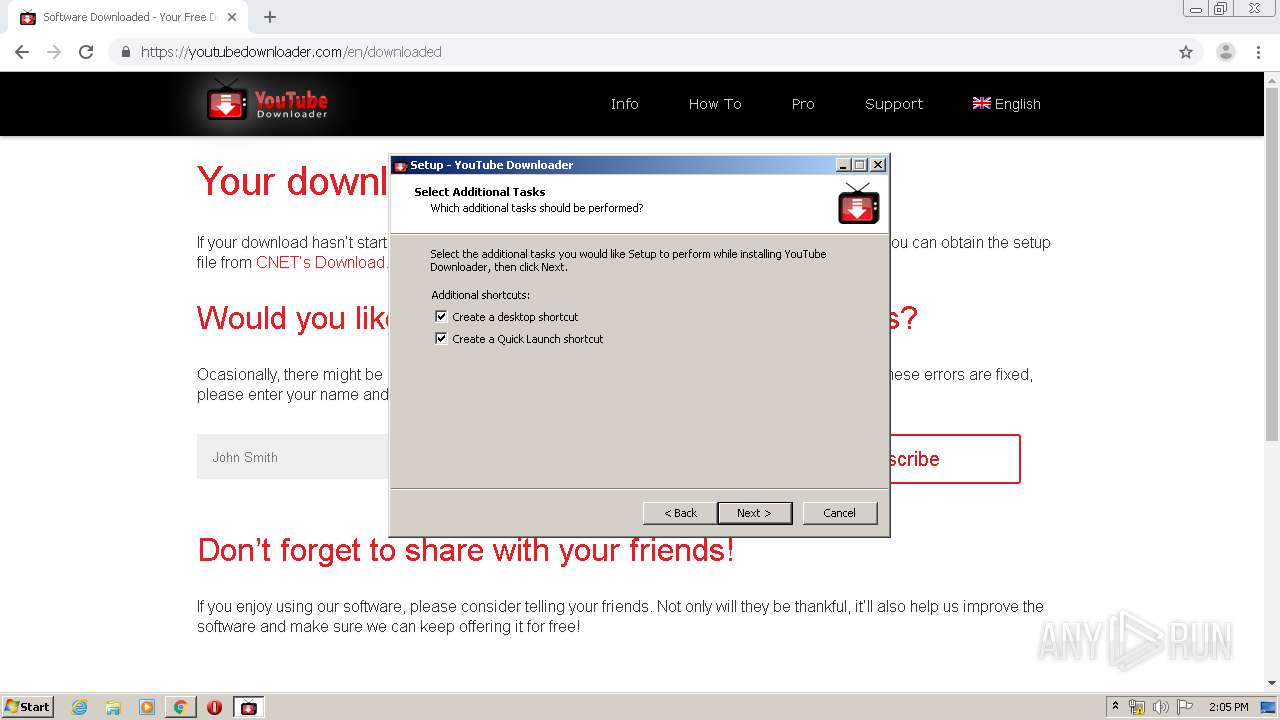
Task: Open the How To menu item
Action: pyautogui.click(x=715, y=104)
